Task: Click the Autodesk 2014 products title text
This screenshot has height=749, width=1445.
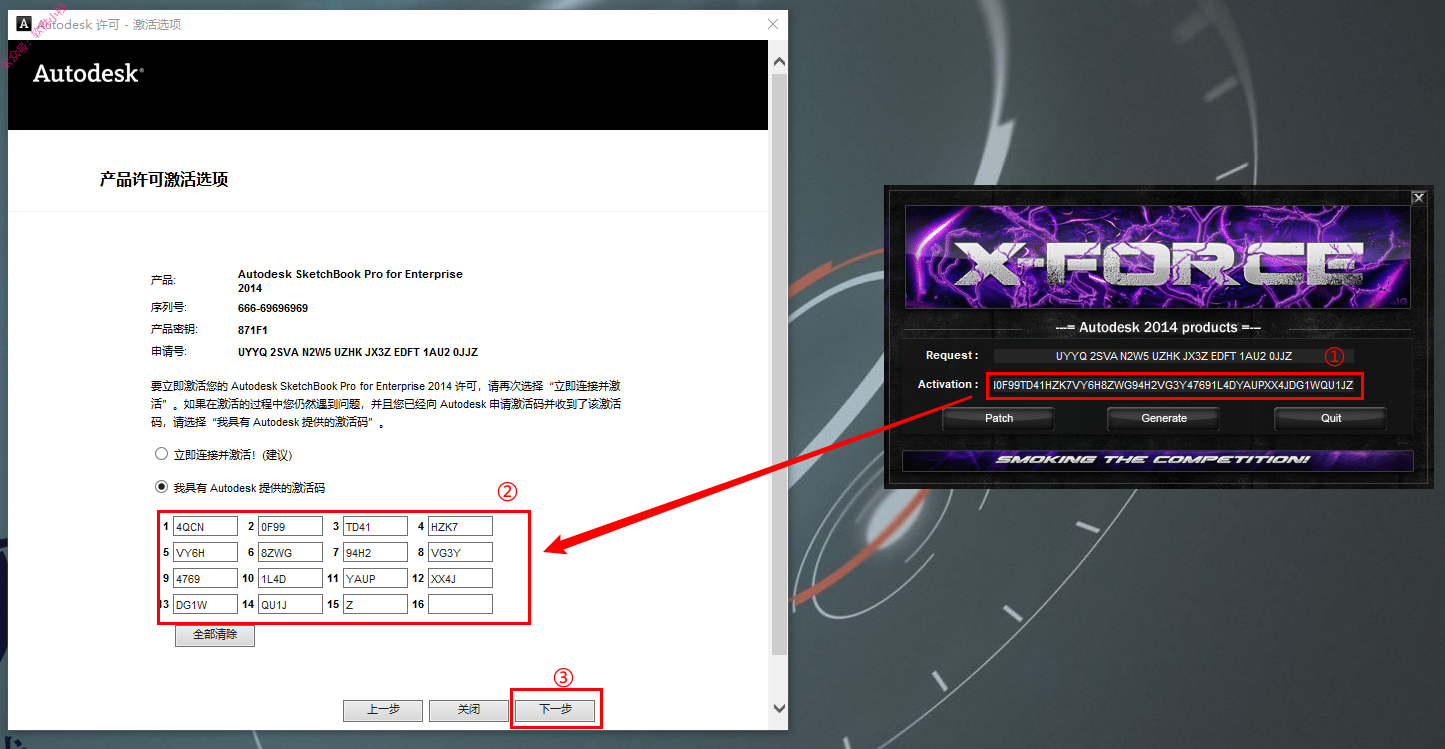Action: click(x=1158, y=327)
